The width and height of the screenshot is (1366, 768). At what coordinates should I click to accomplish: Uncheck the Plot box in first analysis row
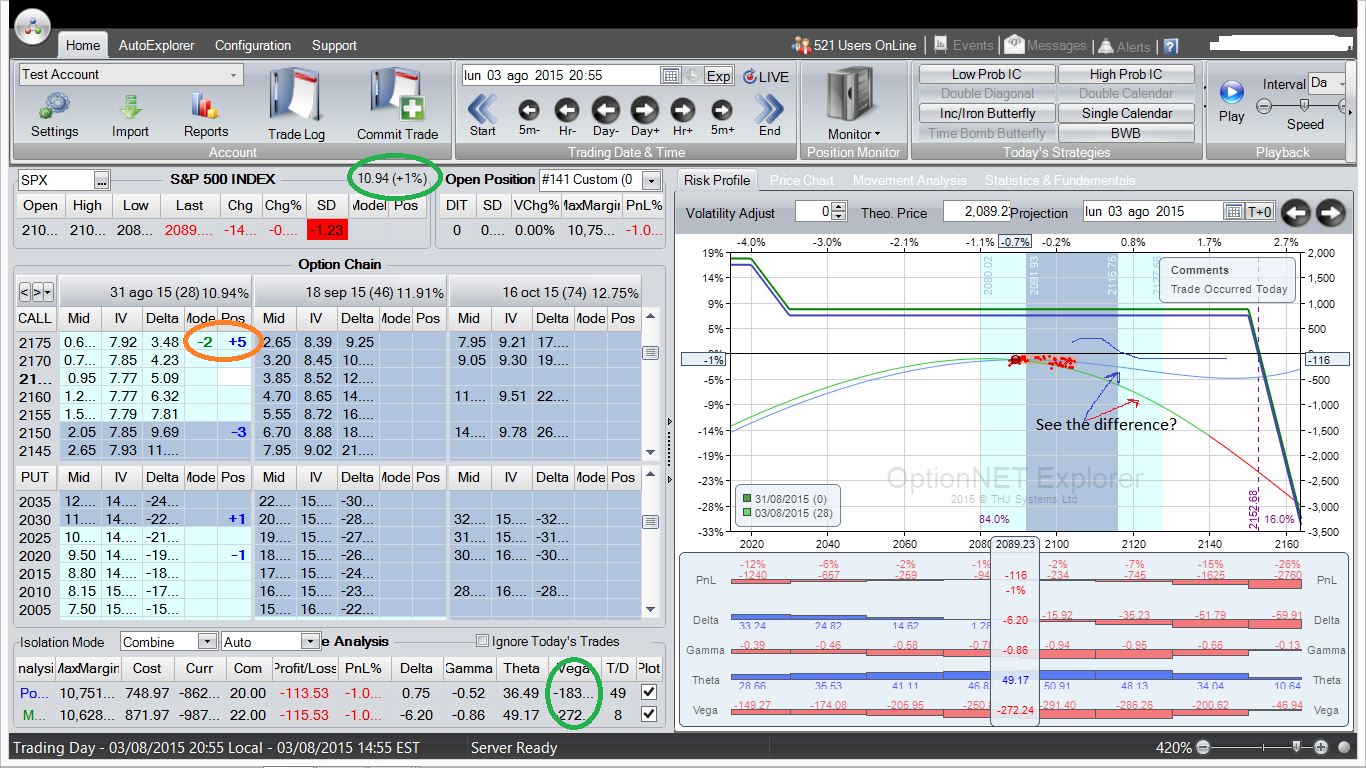pos(648,692)
